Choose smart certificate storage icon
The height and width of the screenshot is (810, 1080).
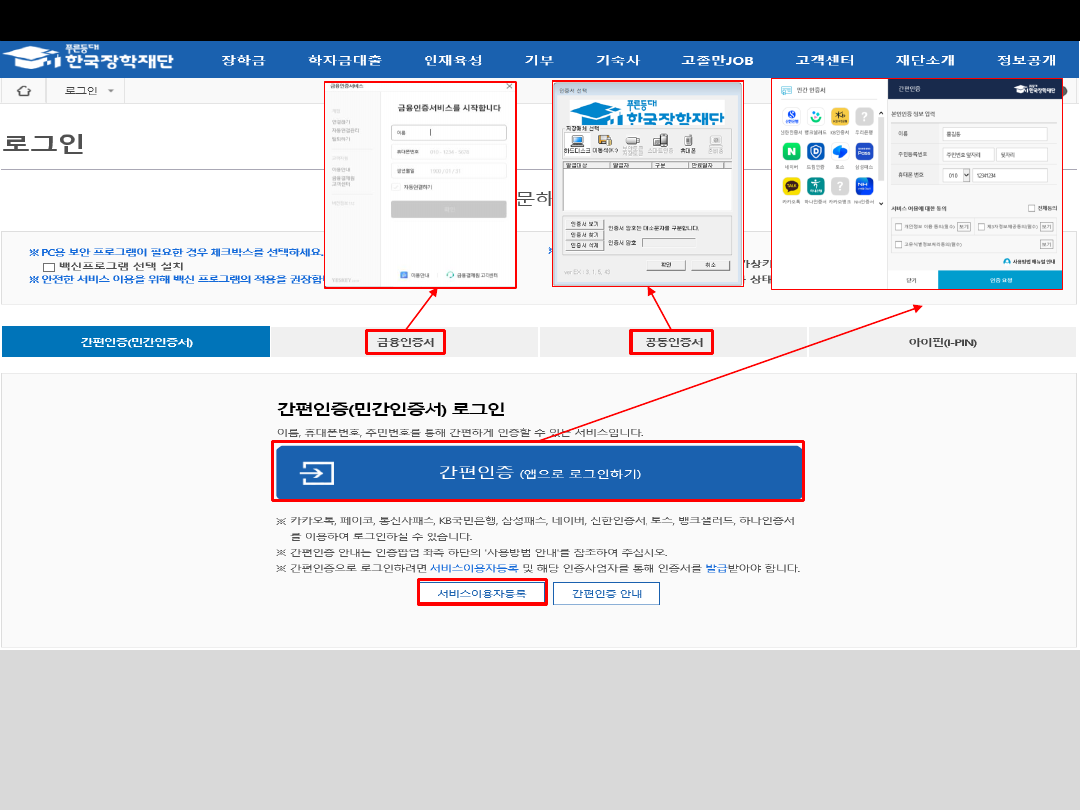pyautogui.click(x=660, y=141)
